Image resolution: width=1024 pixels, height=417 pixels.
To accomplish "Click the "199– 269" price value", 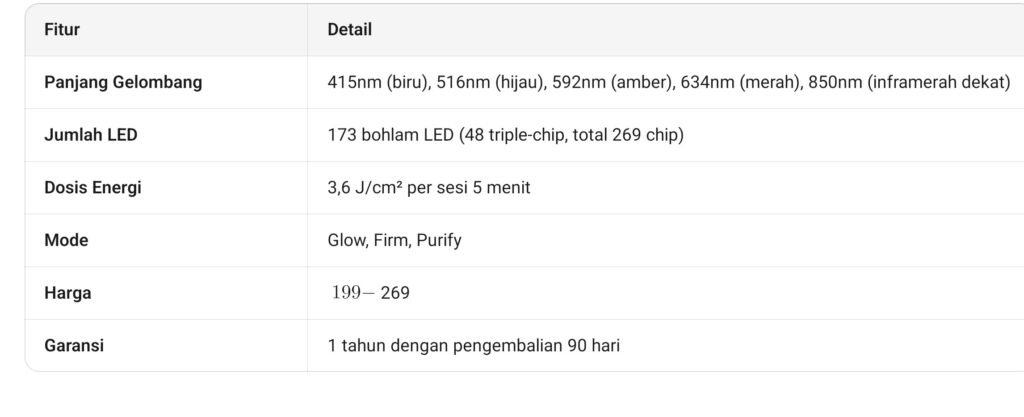I will [x=369, y=293].
